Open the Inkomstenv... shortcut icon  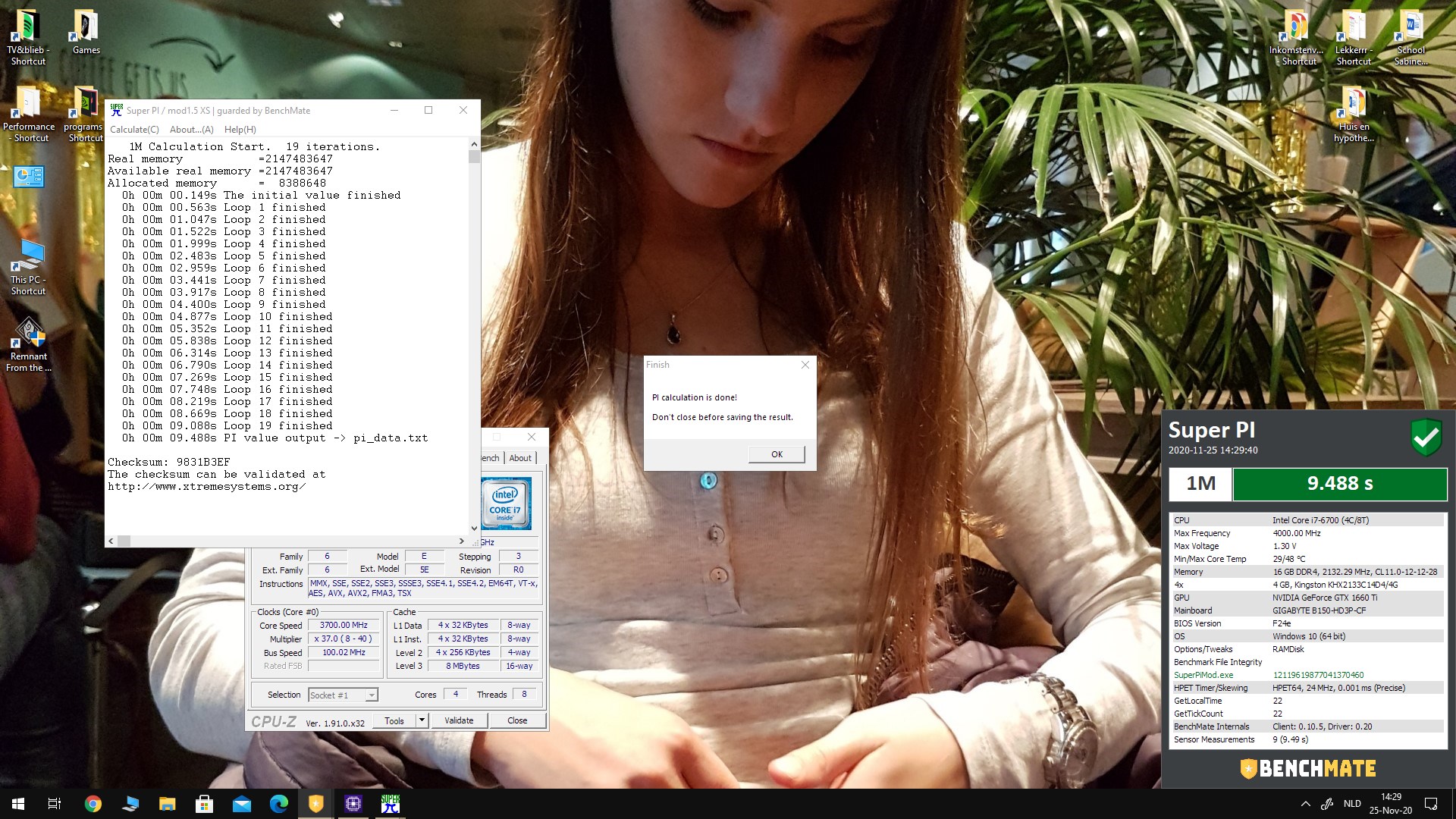click(1297, 38)
